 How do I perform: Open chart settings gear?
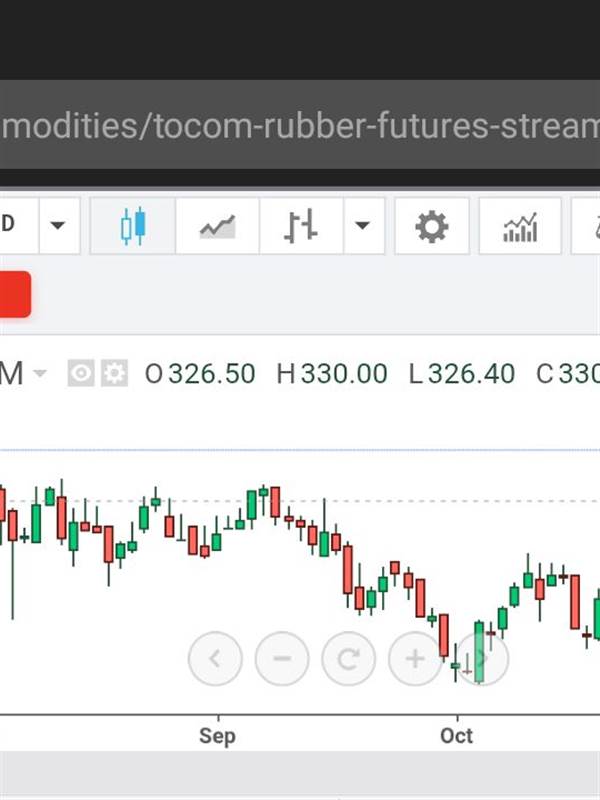(x=432, y=227)
